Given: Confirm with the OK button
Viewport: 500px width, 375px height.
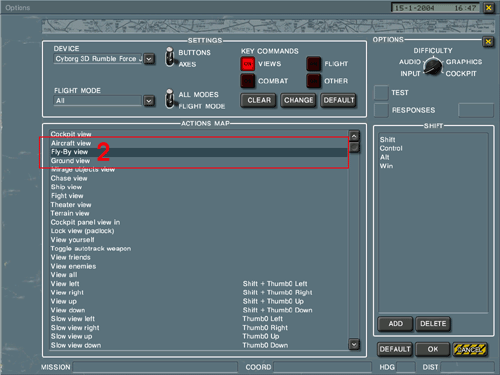Looking at the screenshot, I should click(433, 349).
